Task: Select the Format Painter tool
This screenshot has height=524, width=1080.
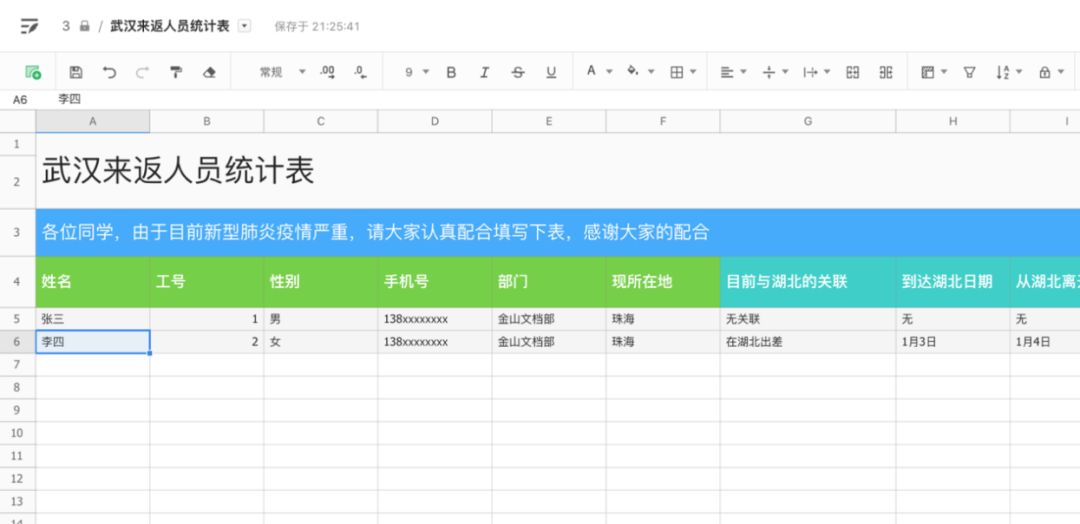Action: coord(176,72)
